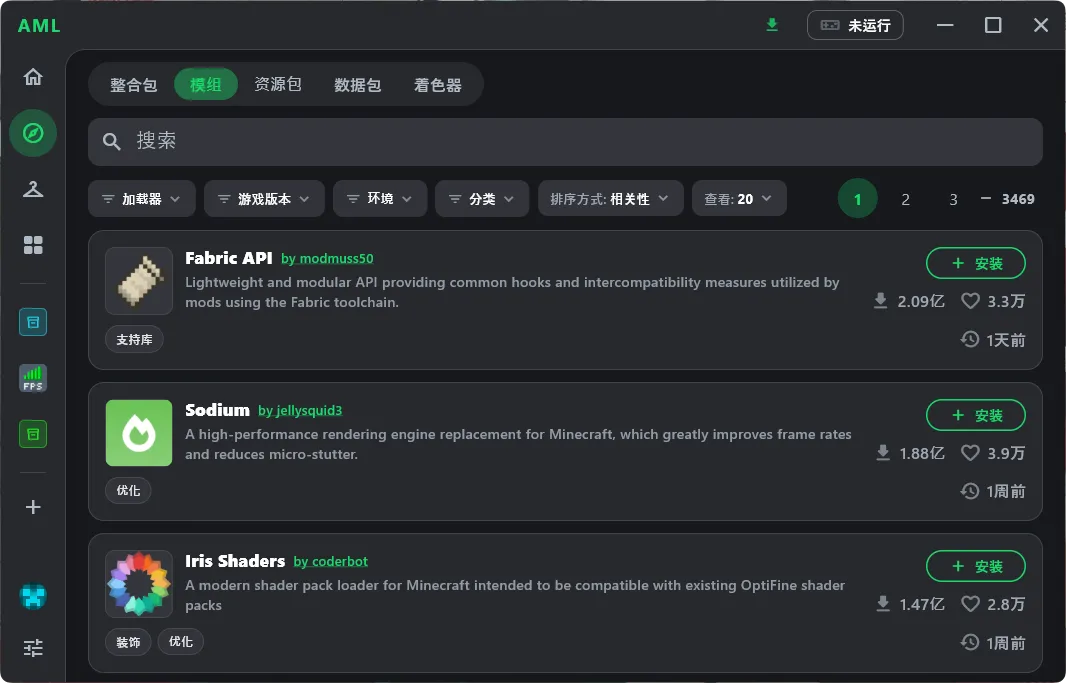This screenshot has width=1066, height=683.
Task: Switch to the 资源包 tab
Action: 277,84
